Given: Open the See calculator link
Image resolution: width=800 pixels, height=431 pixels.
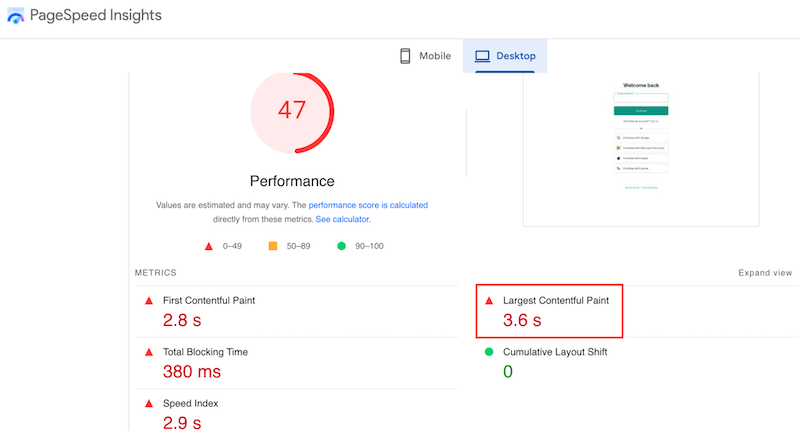Looking at the screenshot, I should pyautogui.click(x=343, y=219).
